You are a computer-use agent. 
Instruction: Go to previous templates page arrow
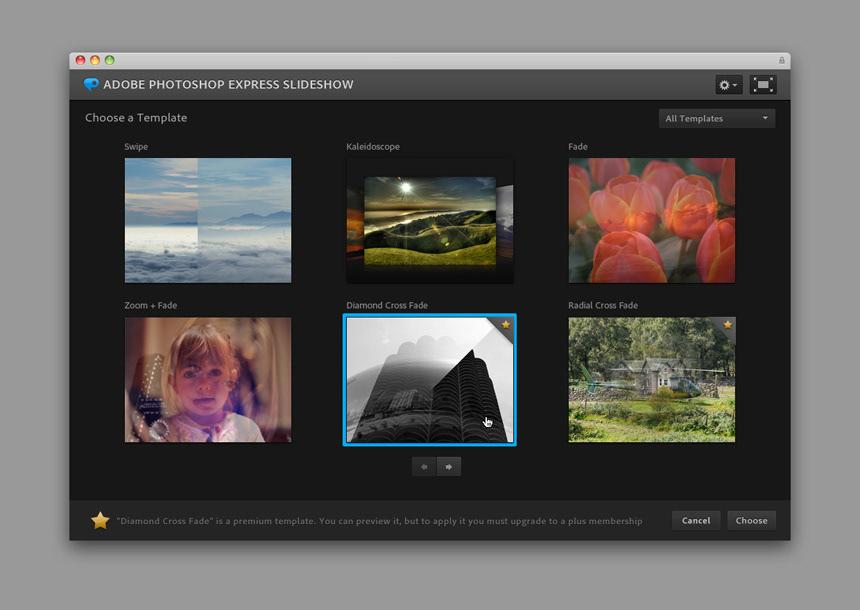point(424,467)
